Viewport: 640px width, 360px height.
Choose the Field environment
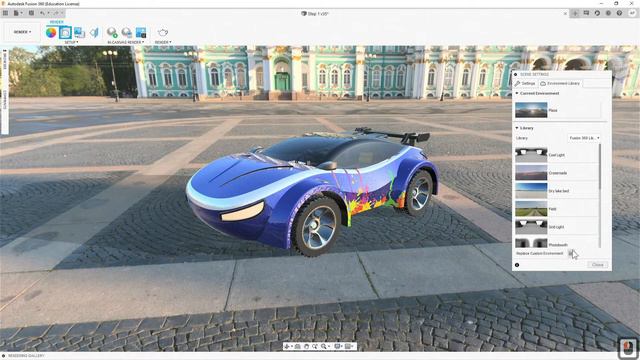(557, 209)
